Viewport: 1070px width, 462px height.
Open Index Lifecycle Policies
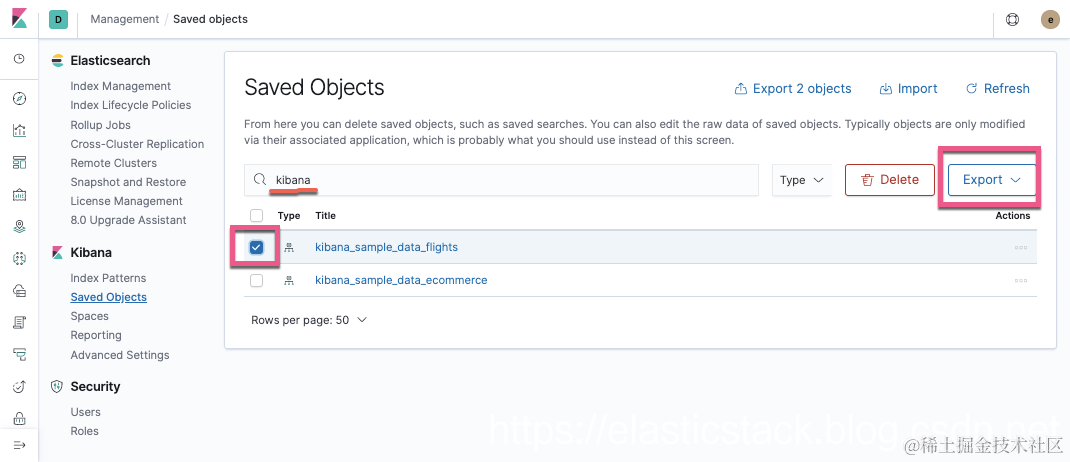tap(131, 105)
